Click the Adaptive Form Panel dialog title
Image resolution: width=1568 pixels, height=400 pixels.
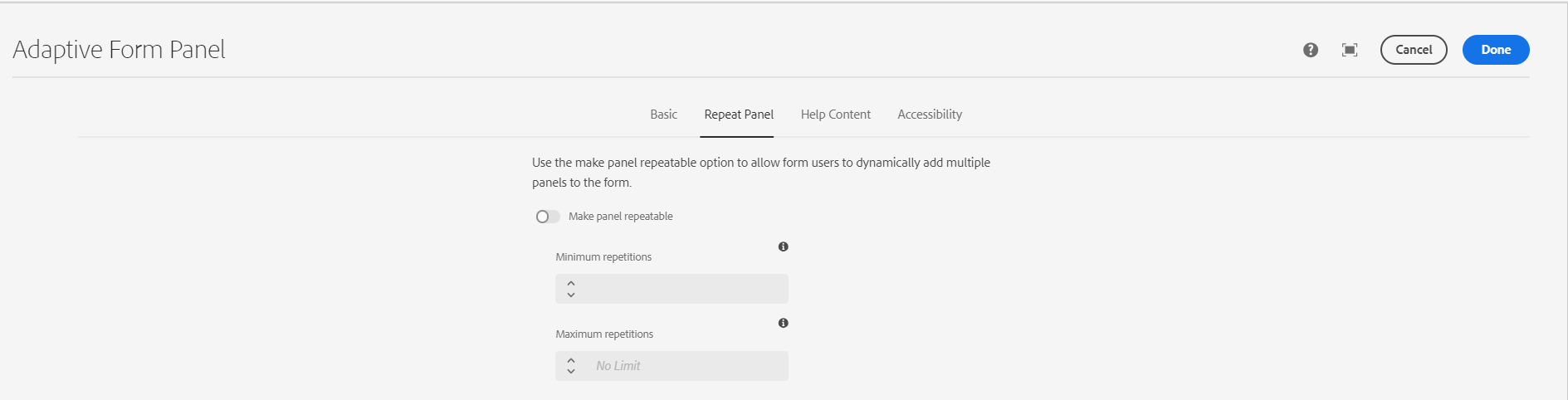(120, 50)
